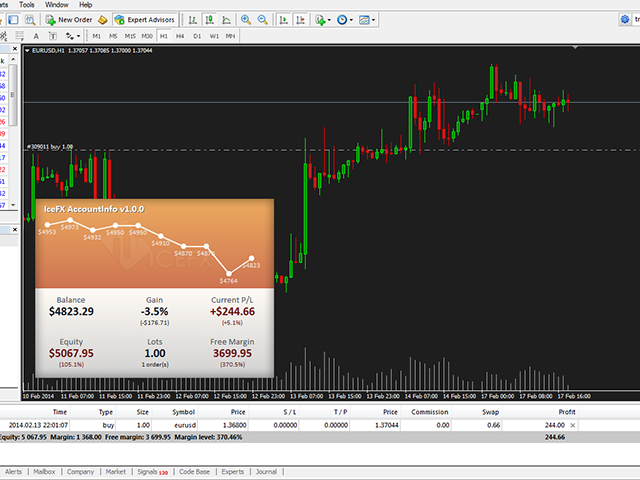The width and height of the screenshot is (640, 480).
Task: Switch chart to line chart
Action: coord(227,20)
